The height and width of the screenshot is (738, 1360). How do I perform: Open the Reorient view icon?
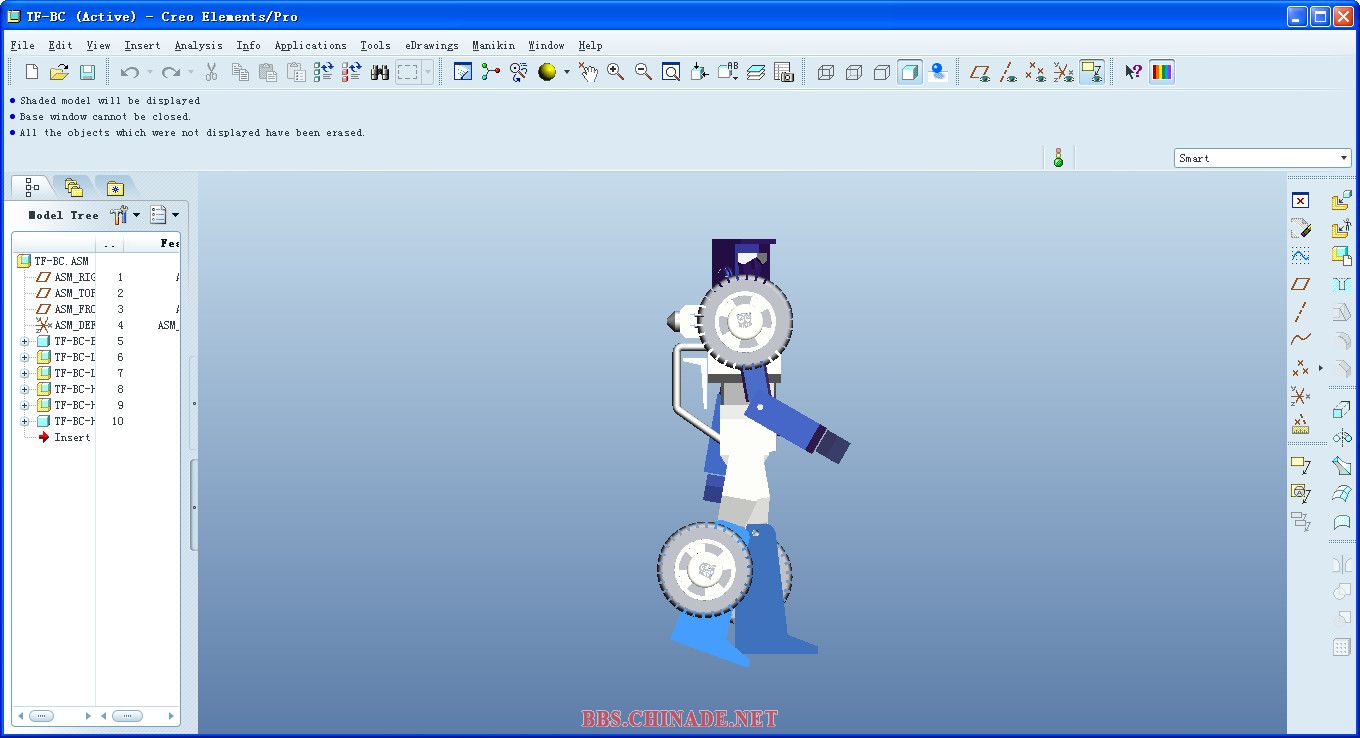(699, 72)
